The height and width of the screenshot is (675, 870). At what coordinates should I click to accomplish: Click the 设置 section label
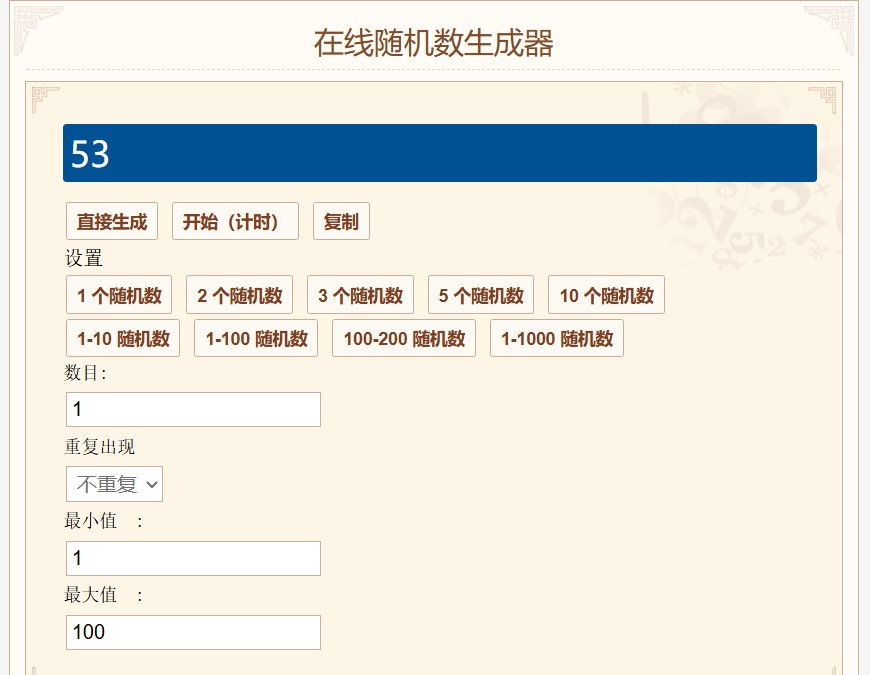tap(84, 258)
